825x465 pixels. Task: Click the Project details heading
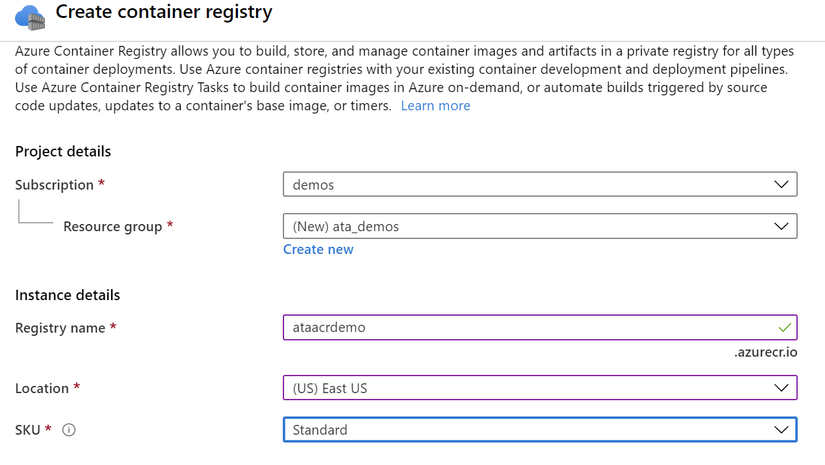point(63,151)
